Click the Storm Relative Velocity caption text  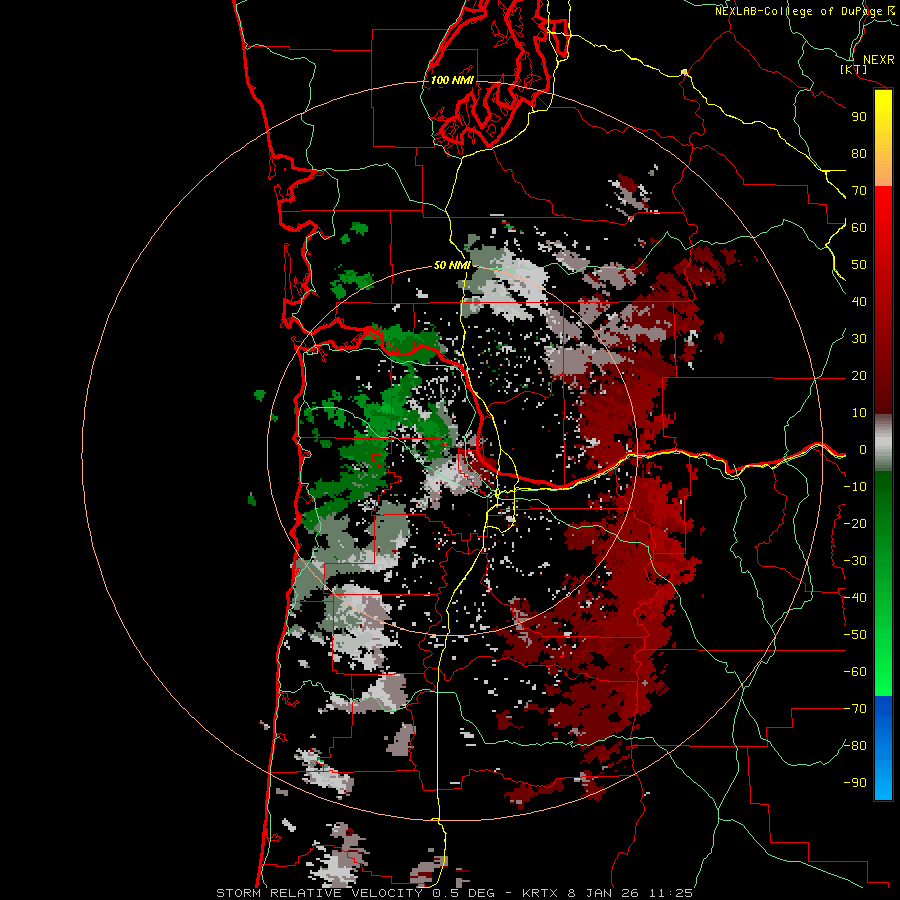454,893
